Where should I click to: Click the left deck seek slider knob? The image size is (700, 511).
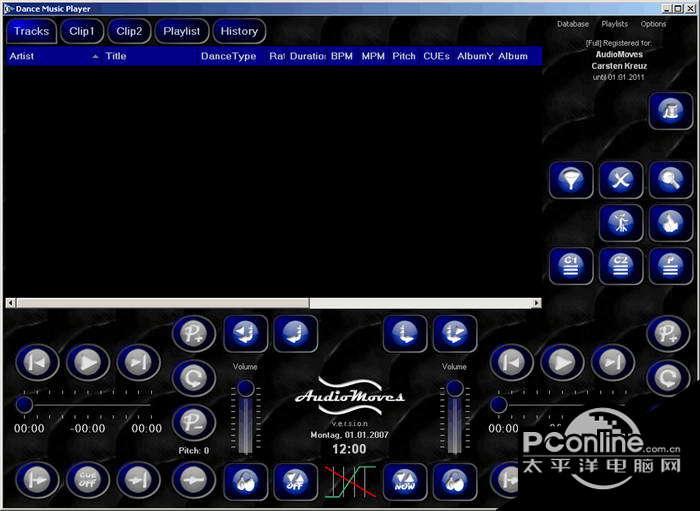click(x=24, y=405)
